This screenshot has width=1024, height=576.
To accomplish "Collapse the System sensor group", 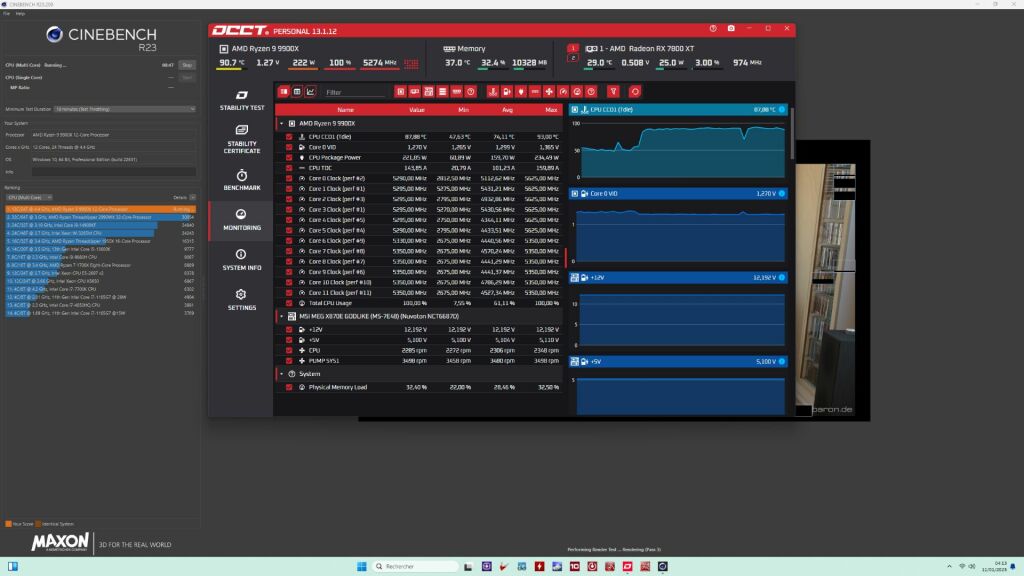I will [282, 374].
